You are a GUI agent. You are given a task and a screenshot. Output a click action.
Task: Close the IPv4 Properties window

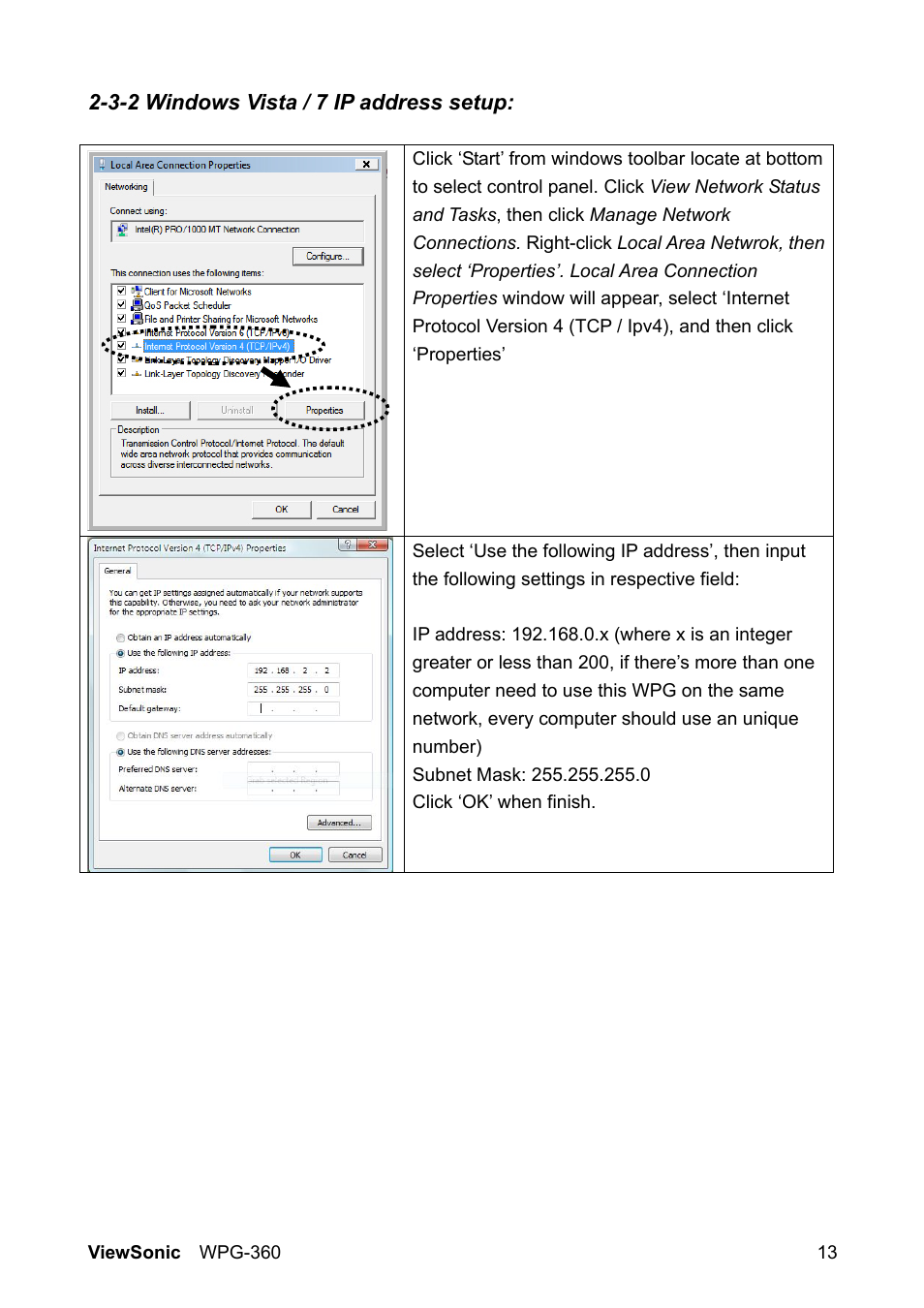click(372, 545)
